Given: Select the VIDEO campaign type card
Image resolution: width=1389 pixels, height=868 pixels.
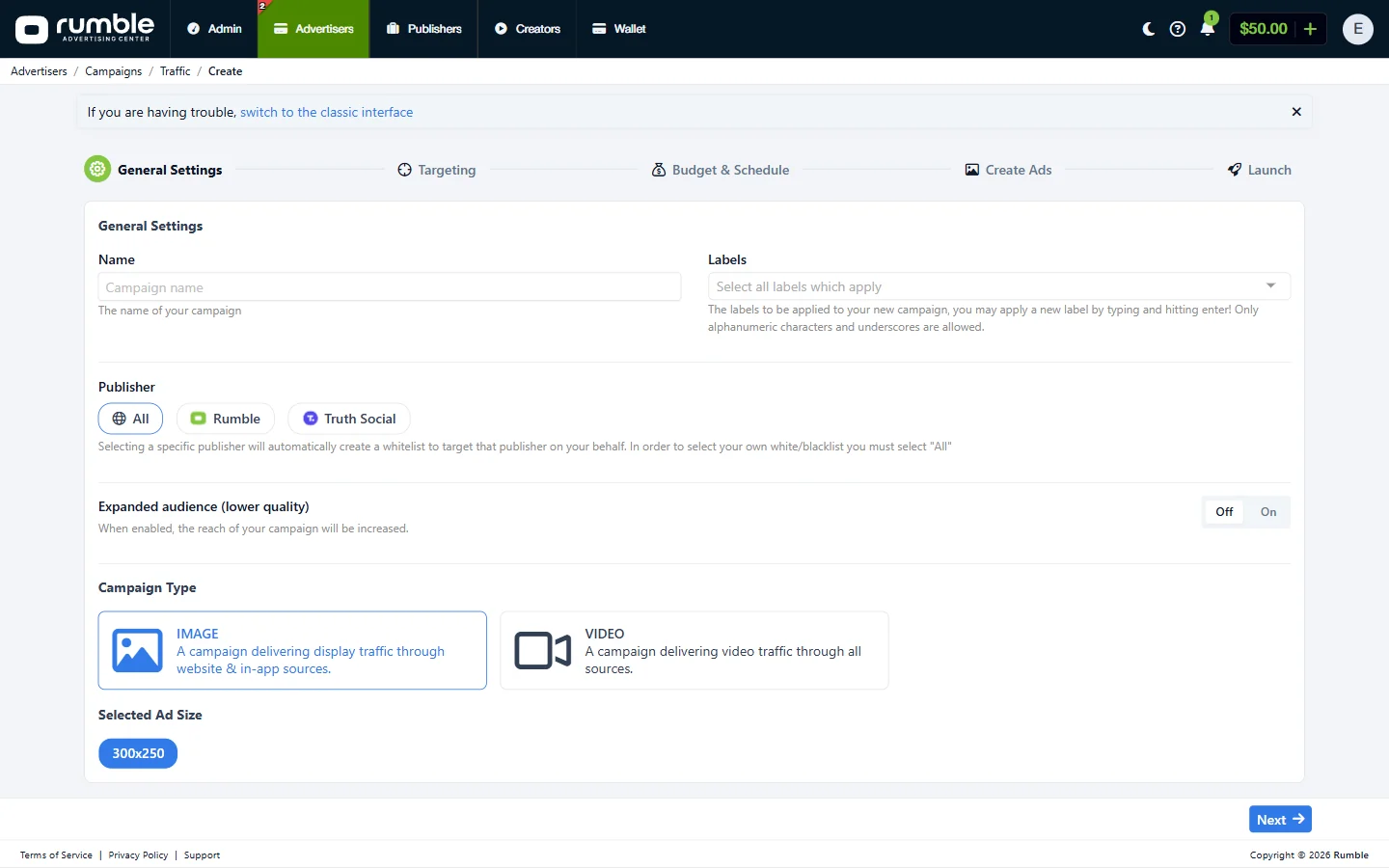Looking at the screenshot, I should point(694,650).
